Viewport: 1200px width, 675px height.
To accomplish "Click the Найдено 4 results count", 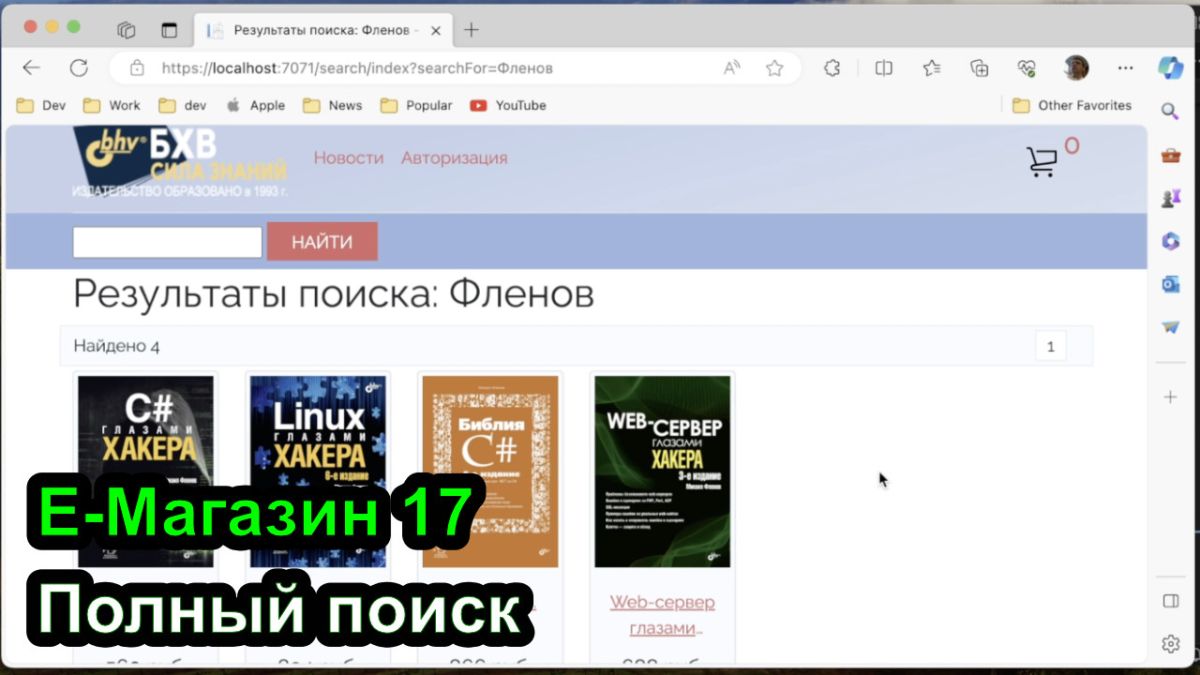I will [116, 347].
